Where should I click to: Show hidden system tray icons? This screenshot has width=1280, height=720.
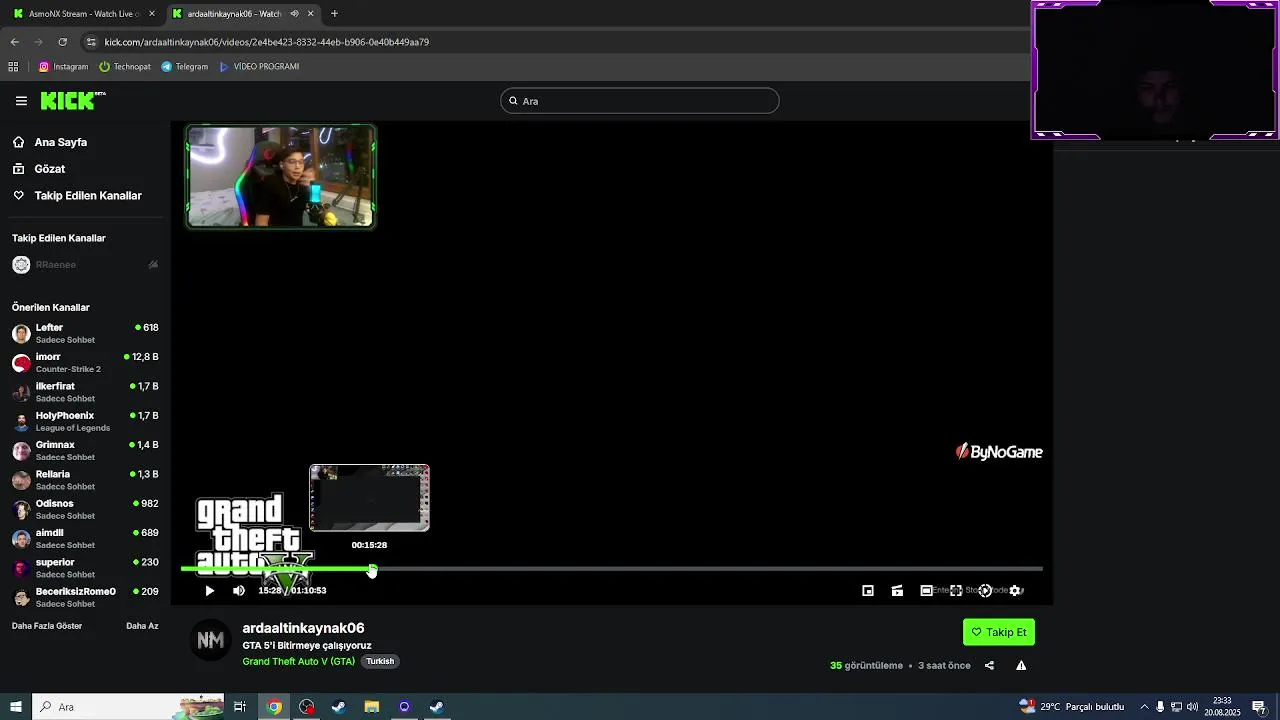pos(1144,707)
